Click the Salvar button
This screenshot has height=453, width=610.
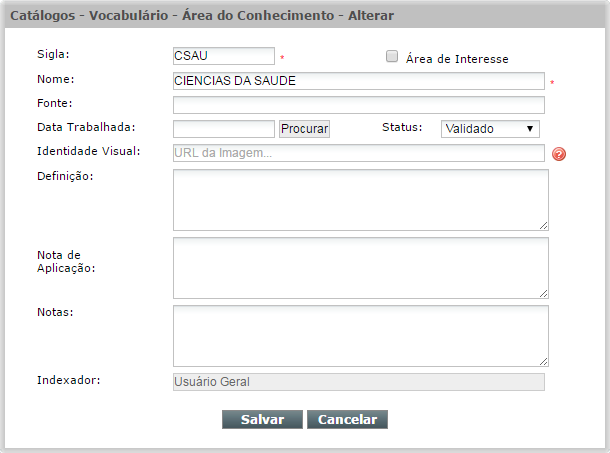pyautogui.click(x=262, y=420)
